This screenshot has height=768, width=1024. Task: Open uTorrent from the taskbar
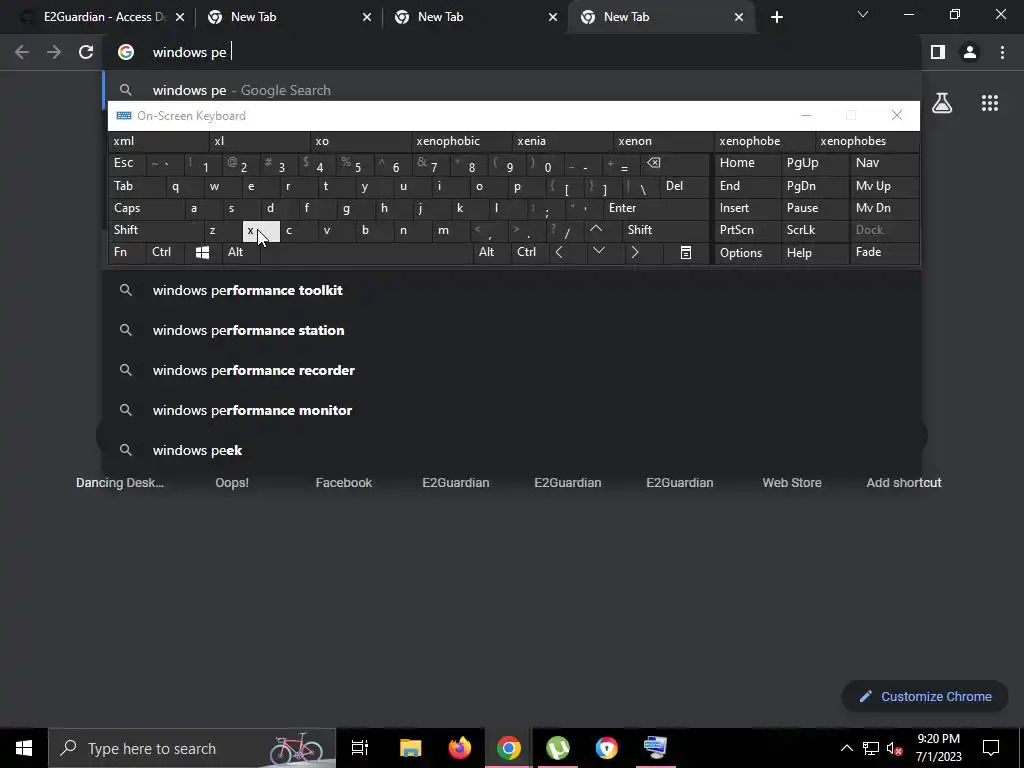pos(558,748)
